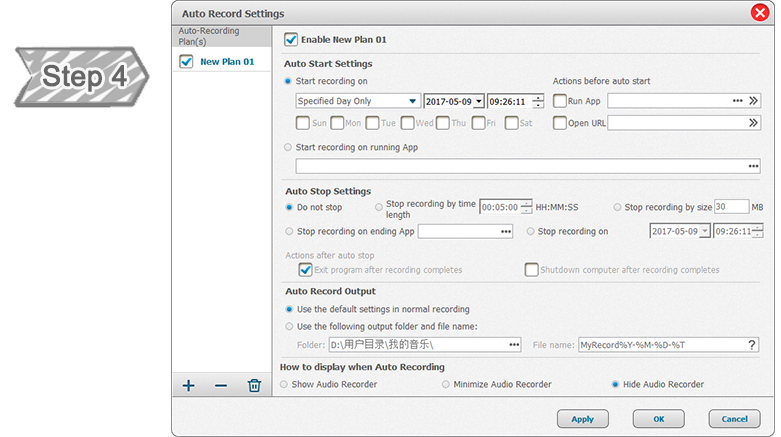
Task: Click the auto start time spinner arrows
Action: 539,101
